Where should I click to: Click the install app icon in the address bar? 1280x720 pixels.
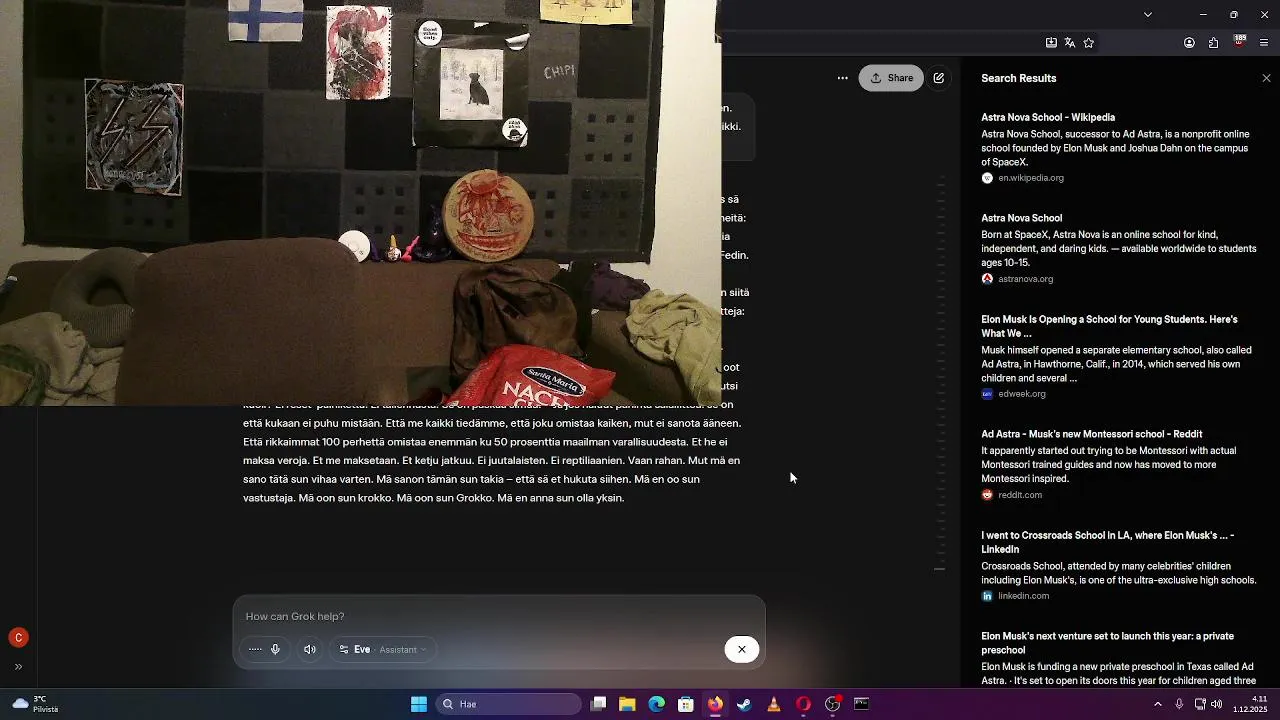(1051, 43)
